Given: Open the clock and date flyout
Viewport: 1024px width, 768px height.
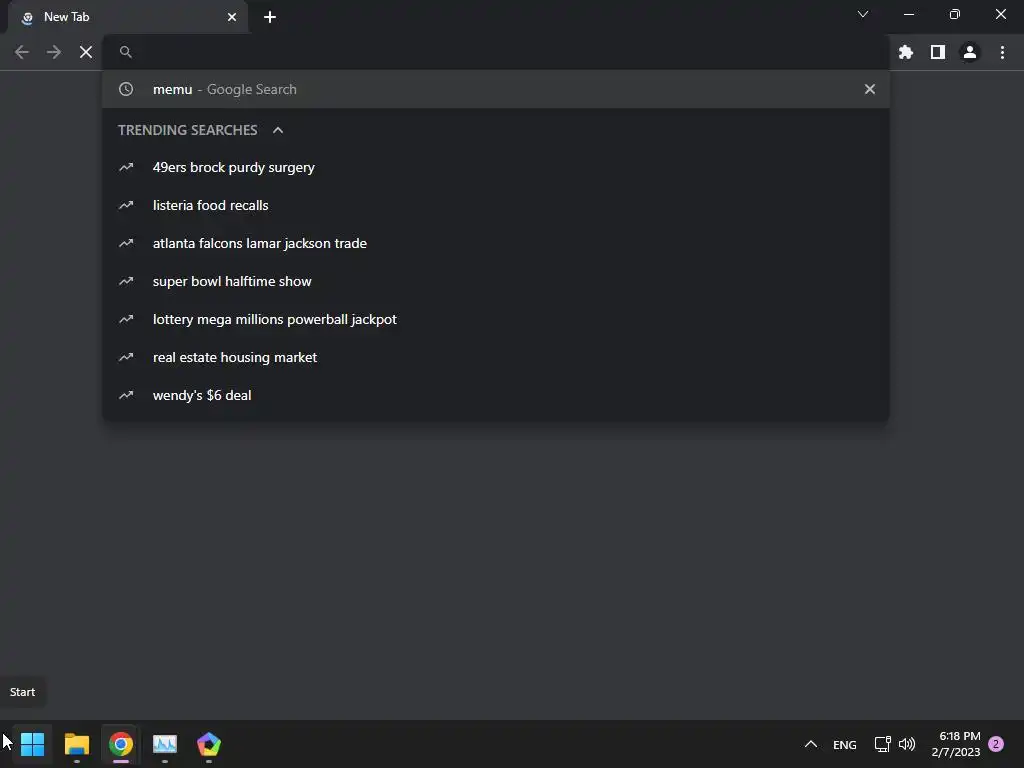Looking at the screenshot, I should [x=956, y=744].
